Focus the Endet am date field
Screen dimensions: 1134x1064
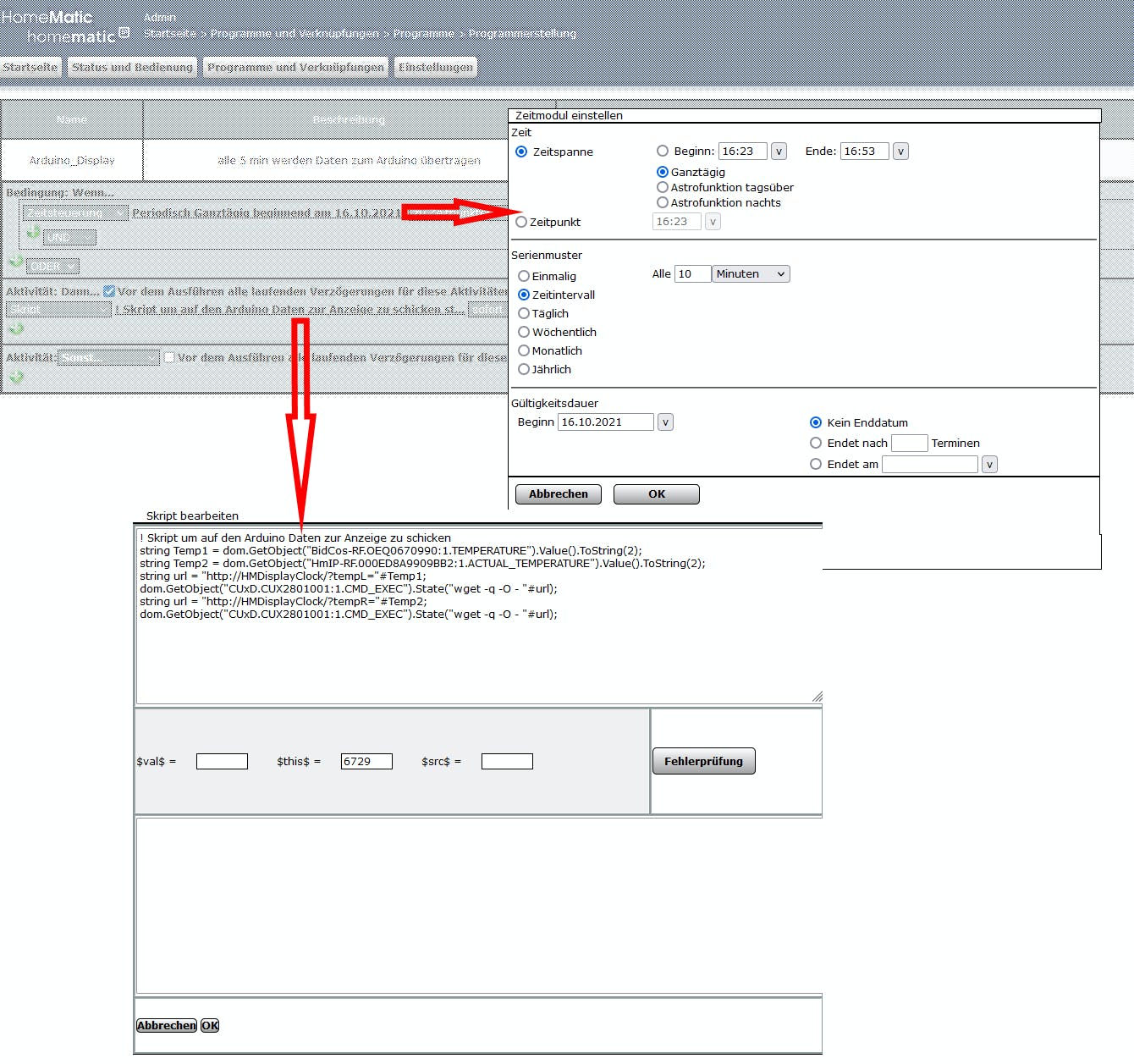(930, 465)
